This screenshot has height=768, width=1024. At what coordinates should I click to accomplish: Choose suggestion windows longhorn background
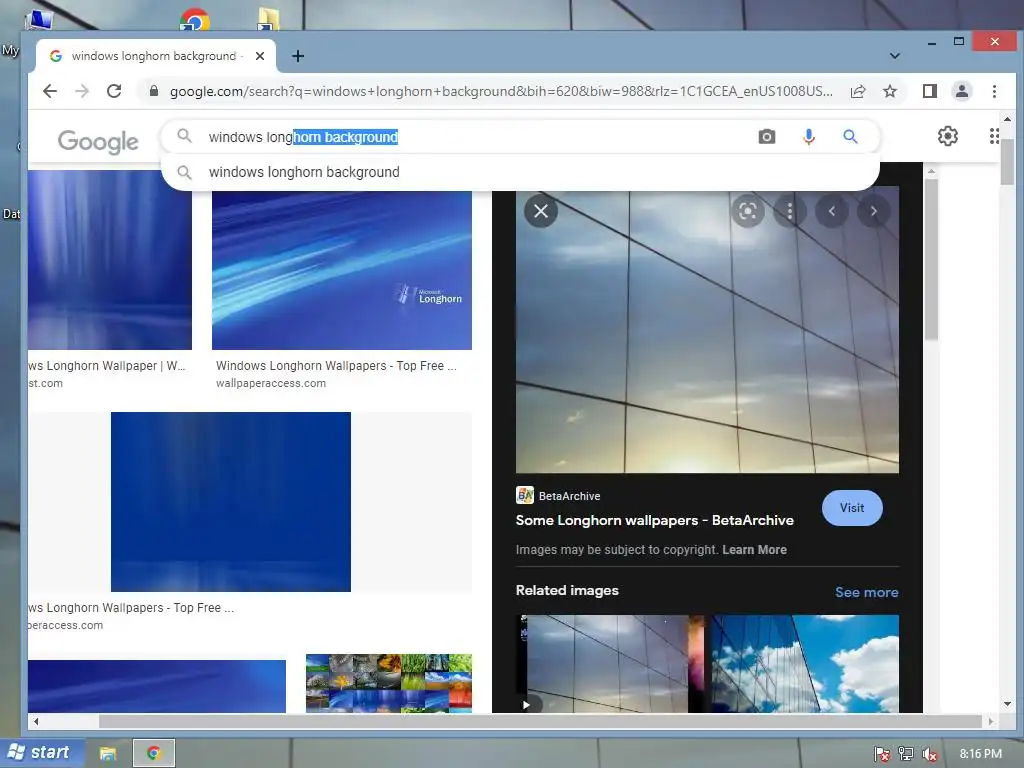pos(520,172)
